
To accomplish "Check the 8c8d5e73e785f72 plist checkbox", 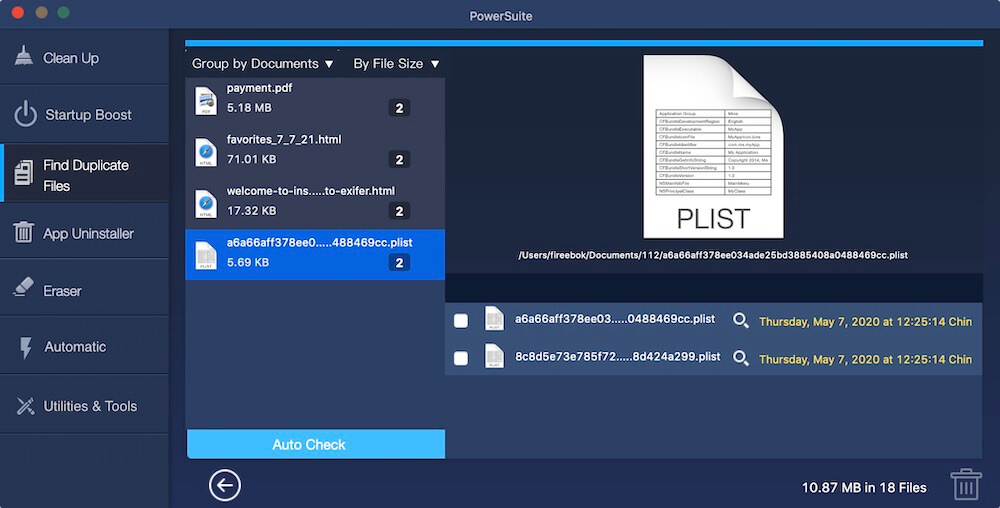I will coord(460,358).
